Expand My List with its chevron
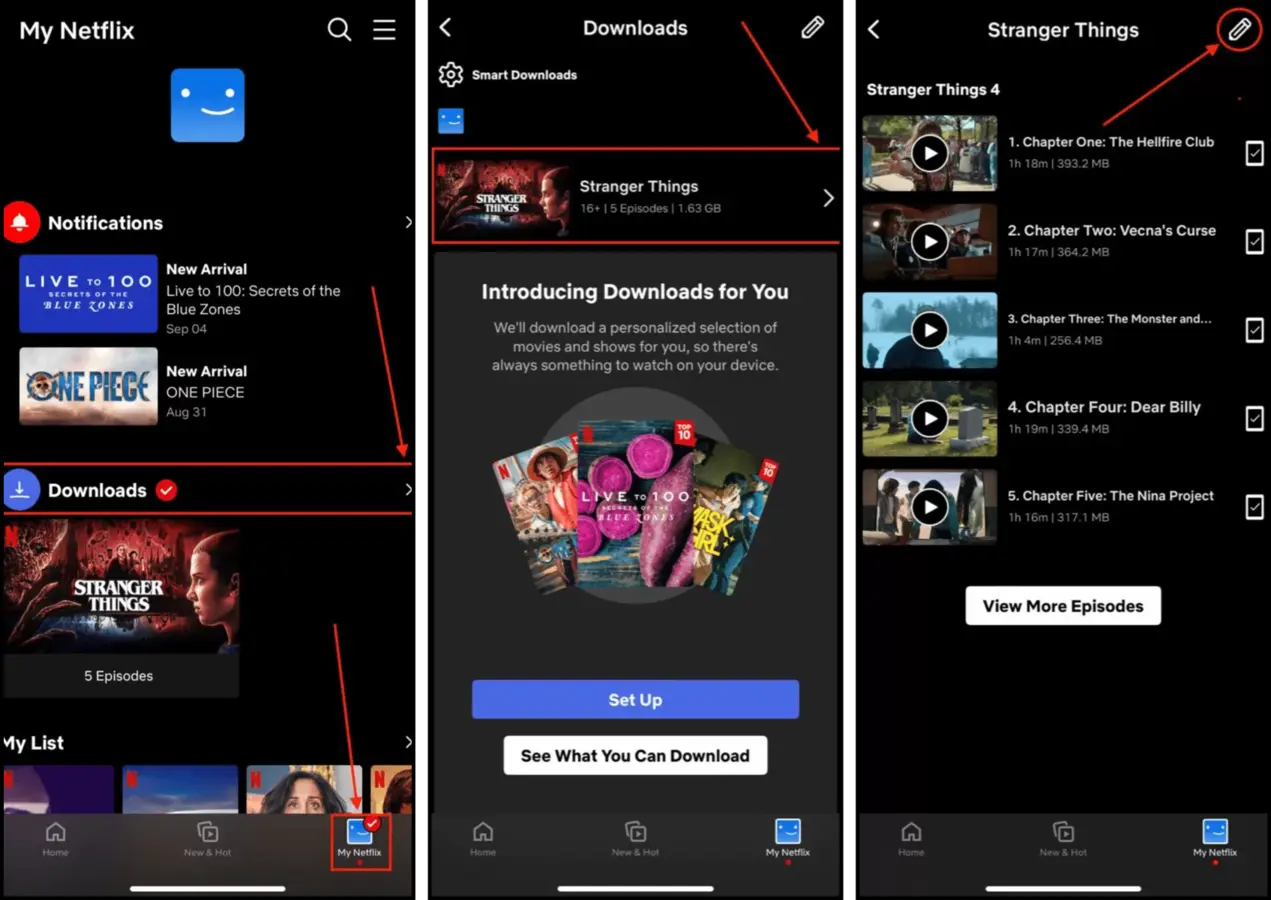 408,742
